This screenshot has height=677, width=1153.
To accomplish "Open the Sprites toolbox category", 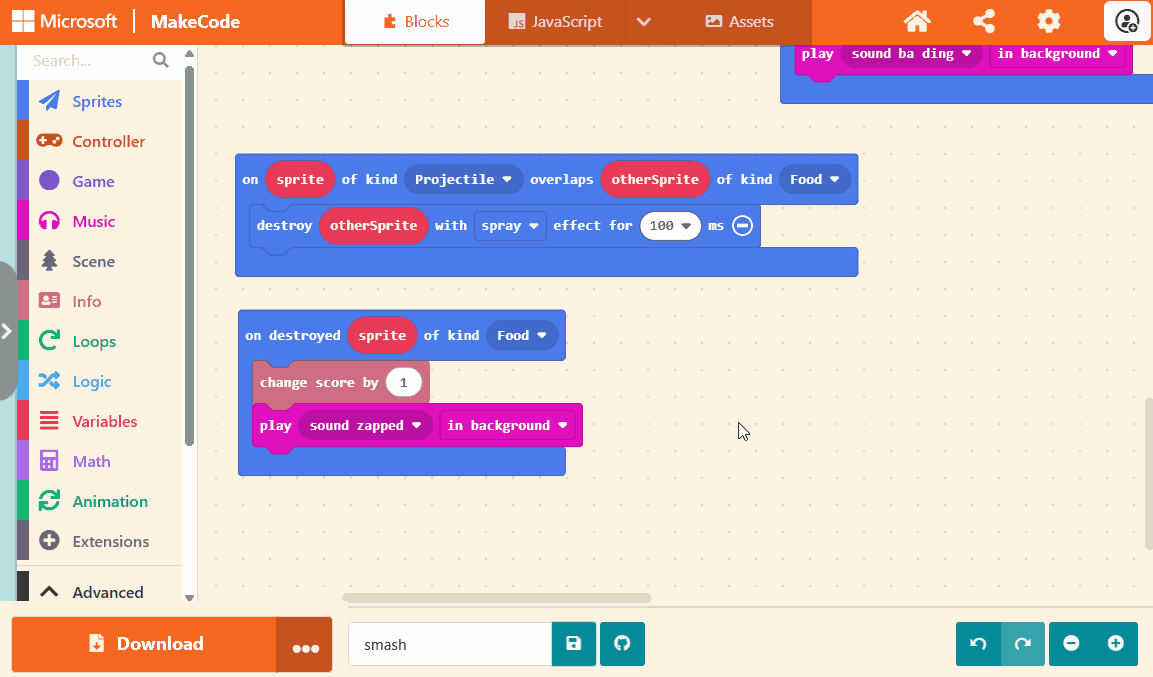I will click(x=97, y=101).
